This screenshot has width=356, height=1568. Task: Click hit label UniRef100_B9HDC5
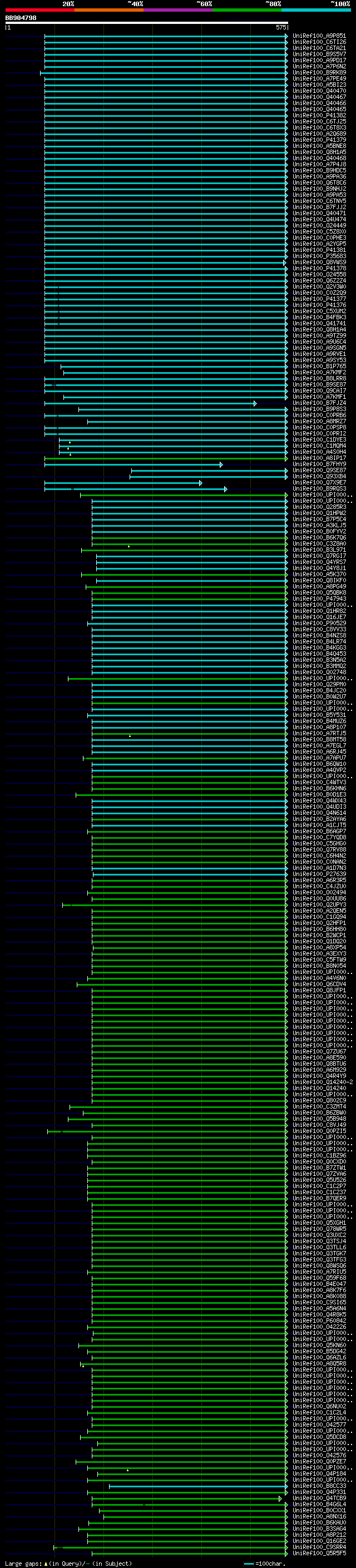click(319, 170)
